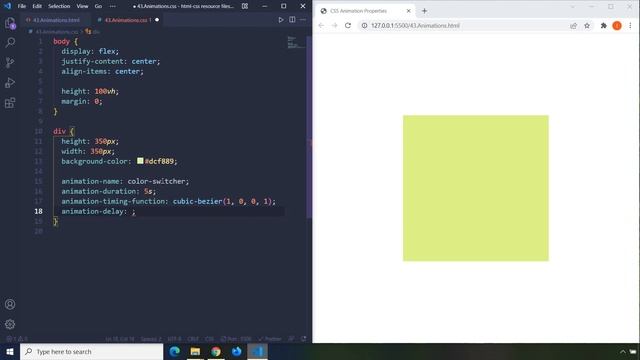Viewport: 640px width, 360px height.
Task: Expand the hidden menus ellipsis in menu bar
Action: tap(113, 6)
